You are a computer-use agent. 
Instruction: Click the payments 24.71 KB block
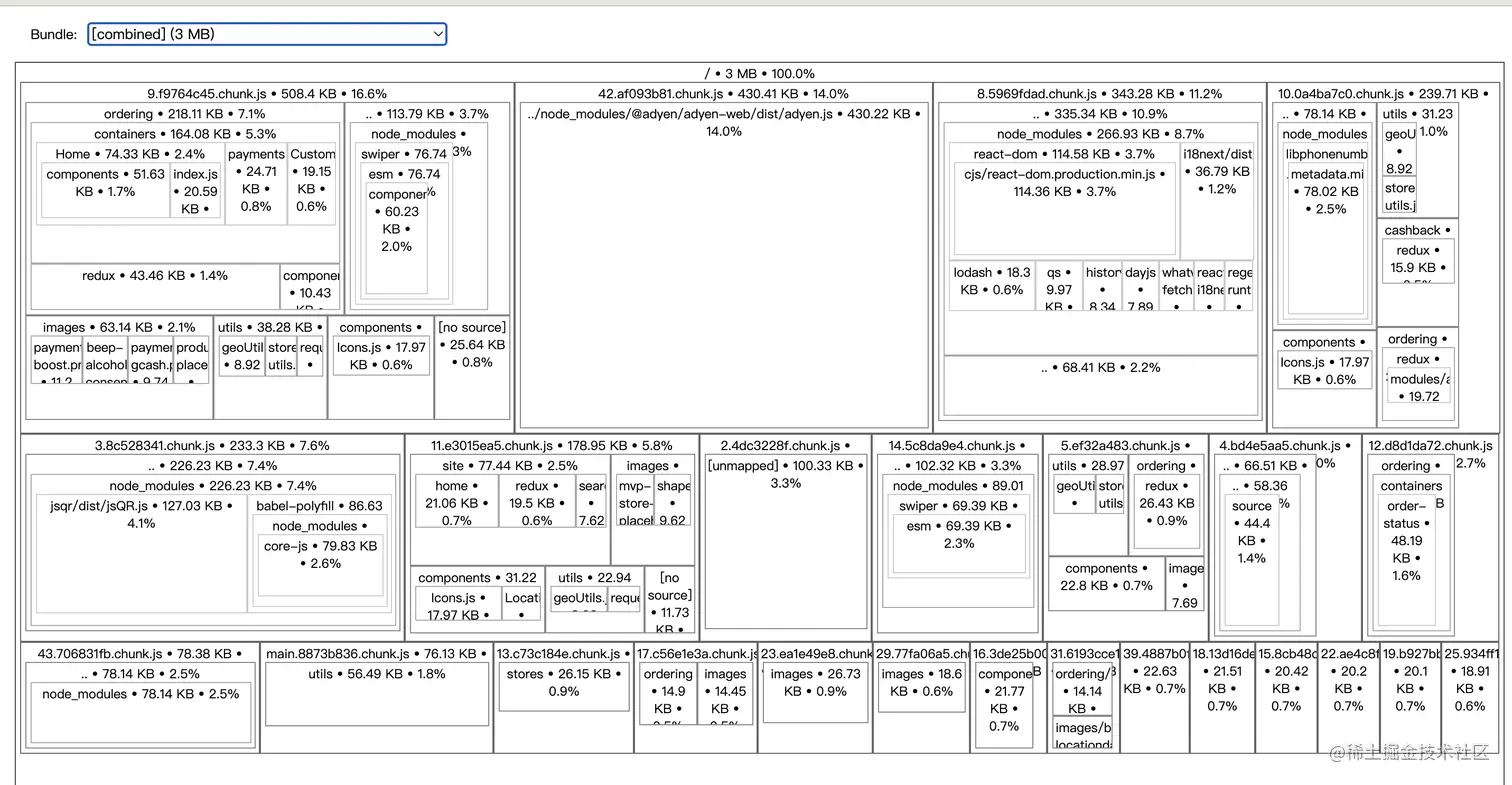[x=256, y=184]
